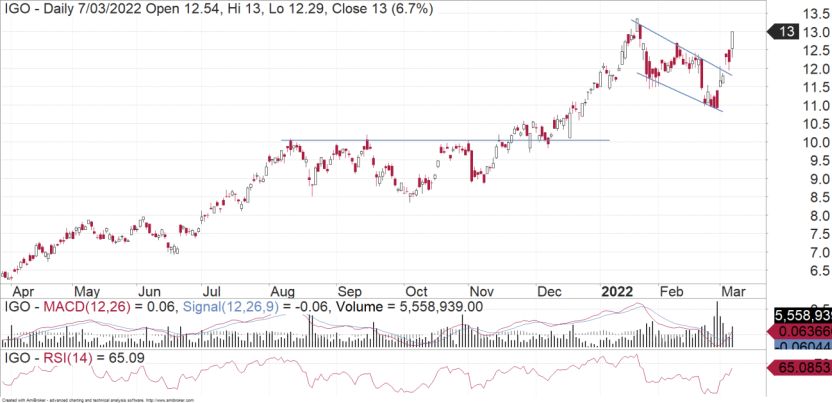
Task: Click the blue signal value tag -0.06044
Action: [803, 345]
